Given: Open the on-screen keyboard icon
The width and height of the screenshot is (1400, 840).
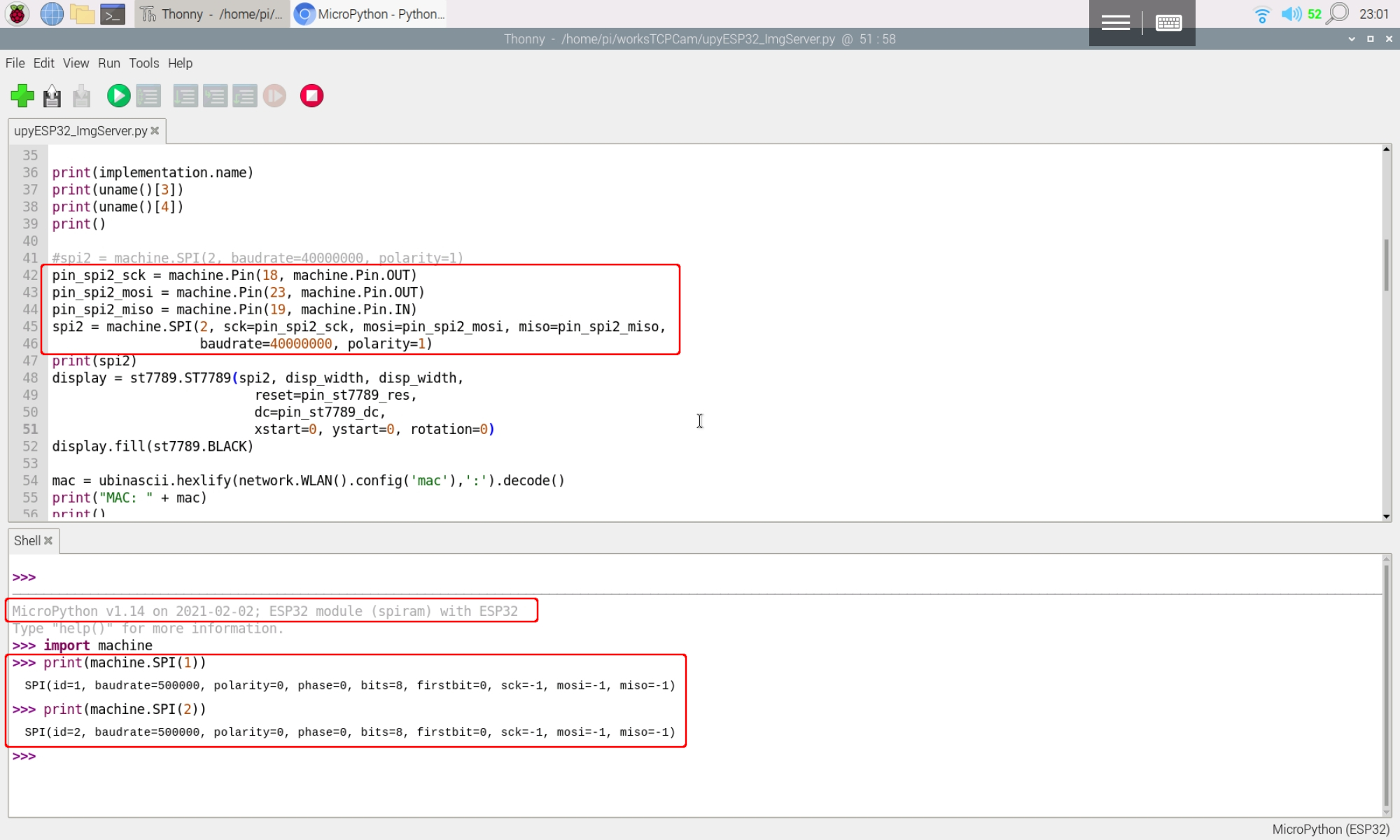Looking at the screenshot, I should (x=1168, y=23).
